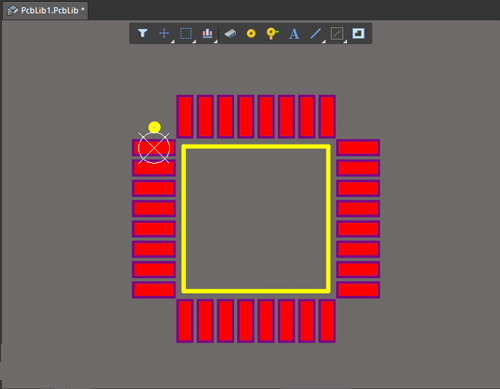500x389 pixels.
Task: Select the top-right horizontal pad on the right side
Action: 358,148
